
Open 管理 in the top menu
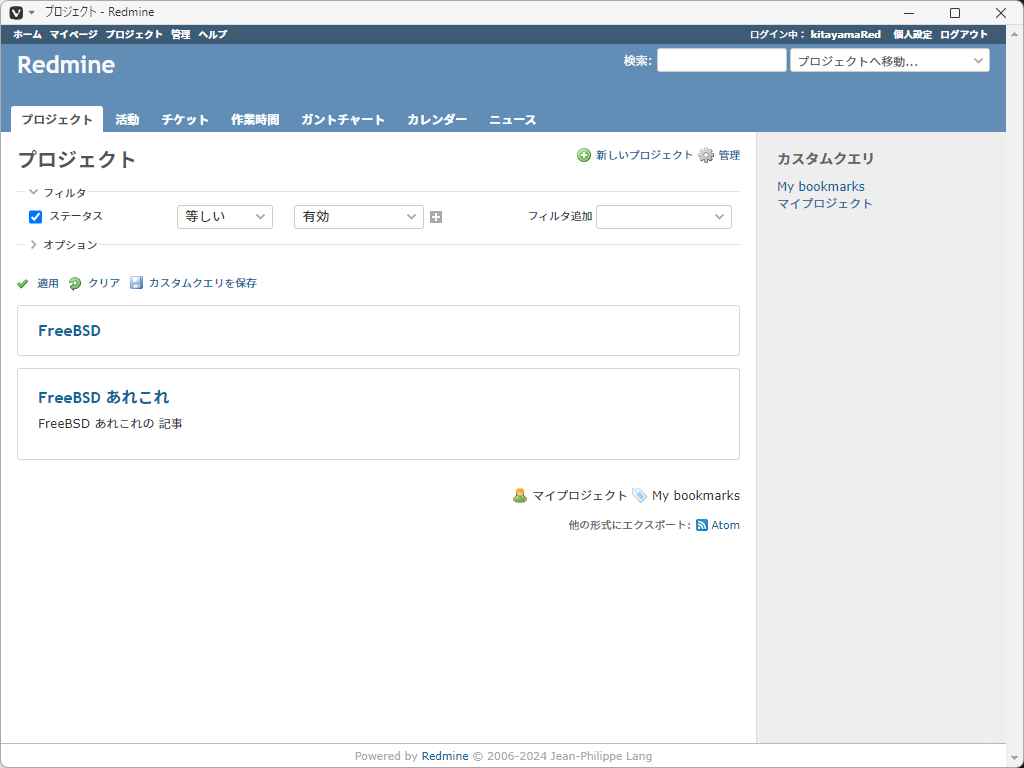[x=180, y=35]
